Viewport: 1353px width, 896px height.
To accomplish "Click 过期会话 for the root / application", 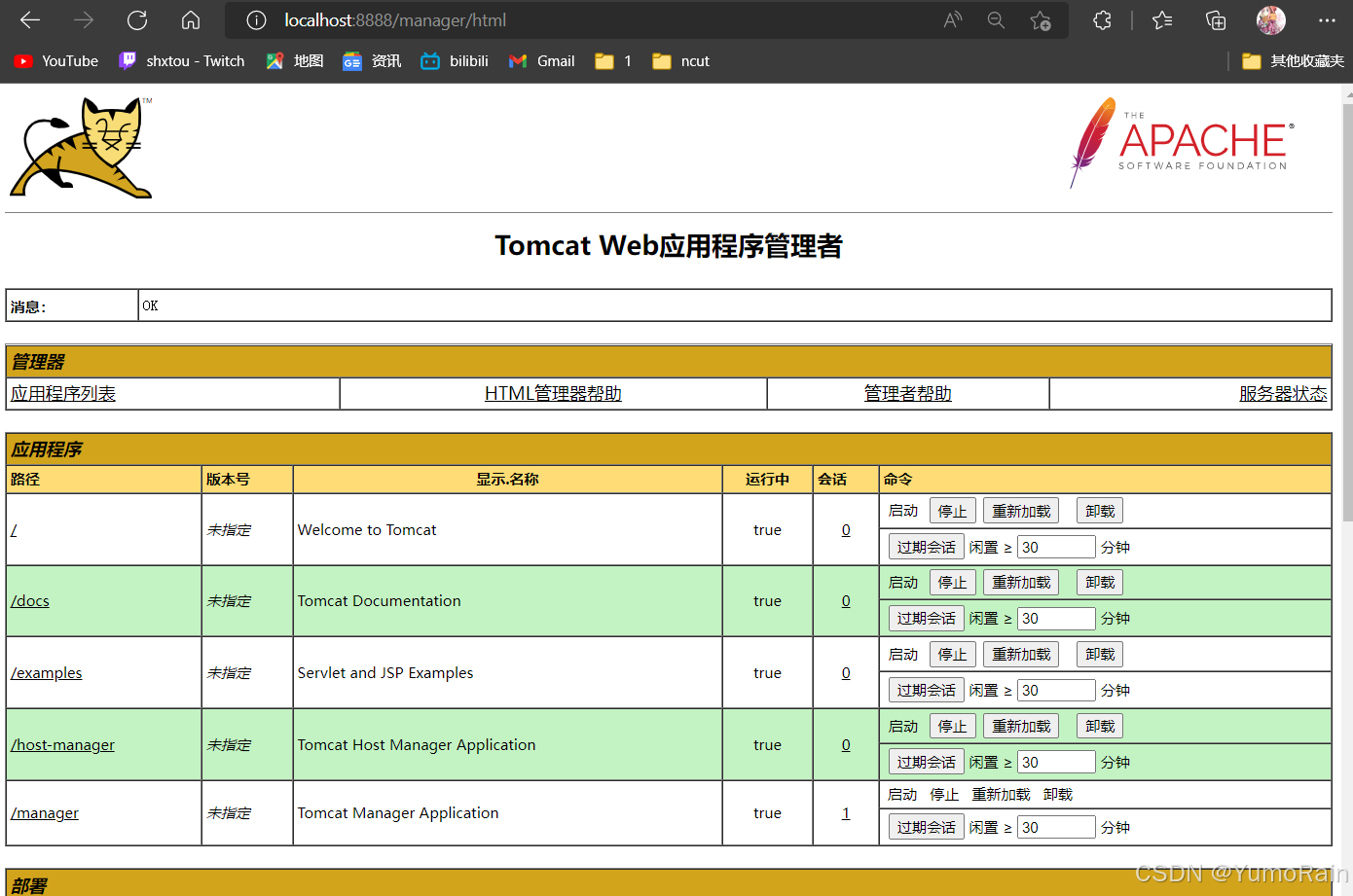I will [927, 547].
